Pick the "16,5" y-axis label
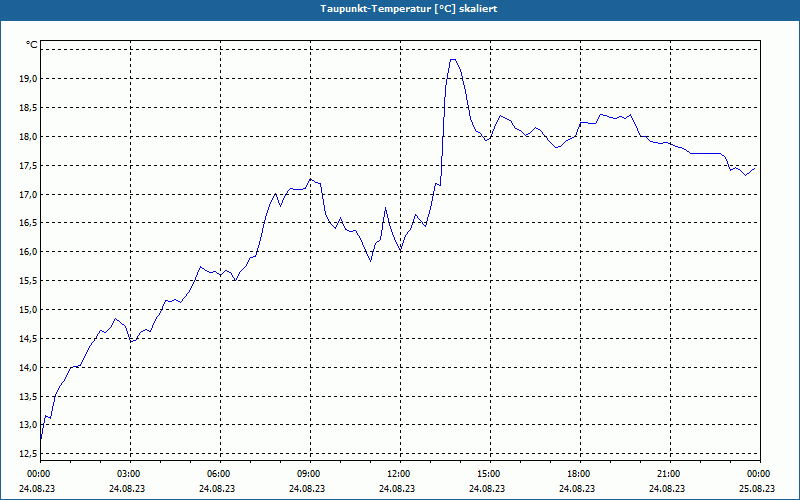Viewport: 800px width, 500px height. pyautogui.click(x=29, y=223)
